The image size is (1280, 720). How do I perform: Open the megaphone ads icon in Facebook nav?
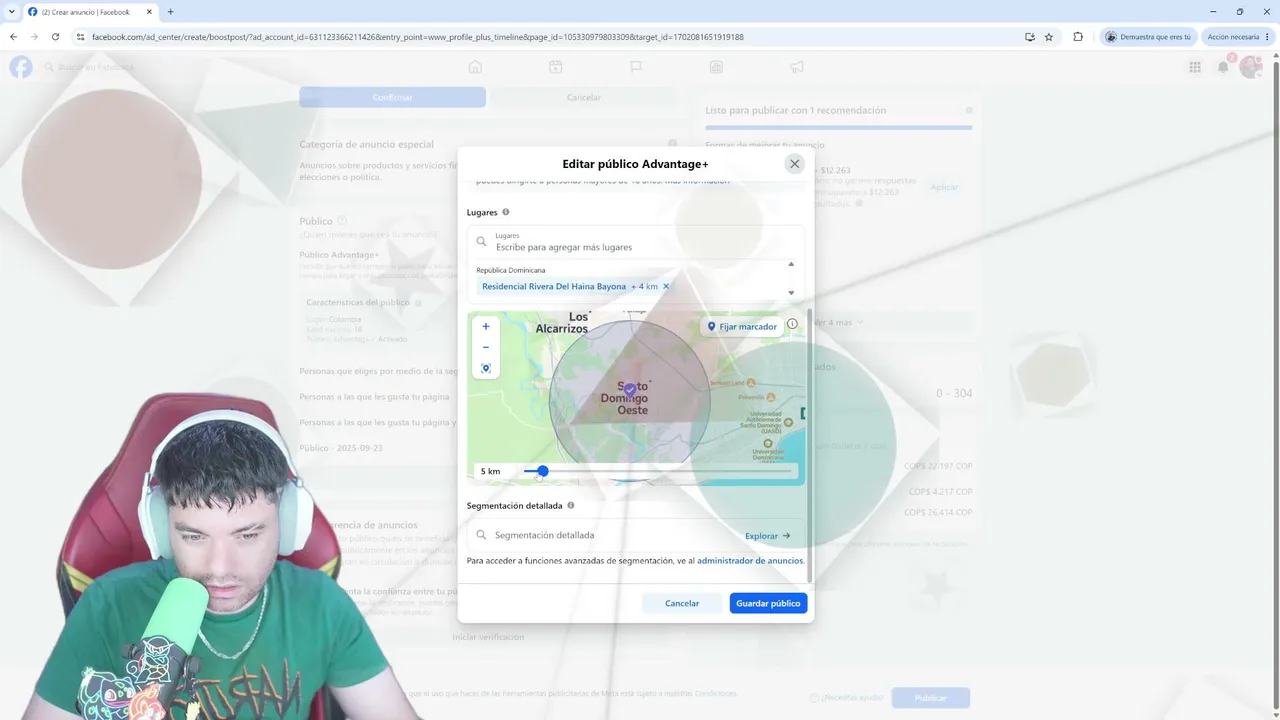click(796, 67)
